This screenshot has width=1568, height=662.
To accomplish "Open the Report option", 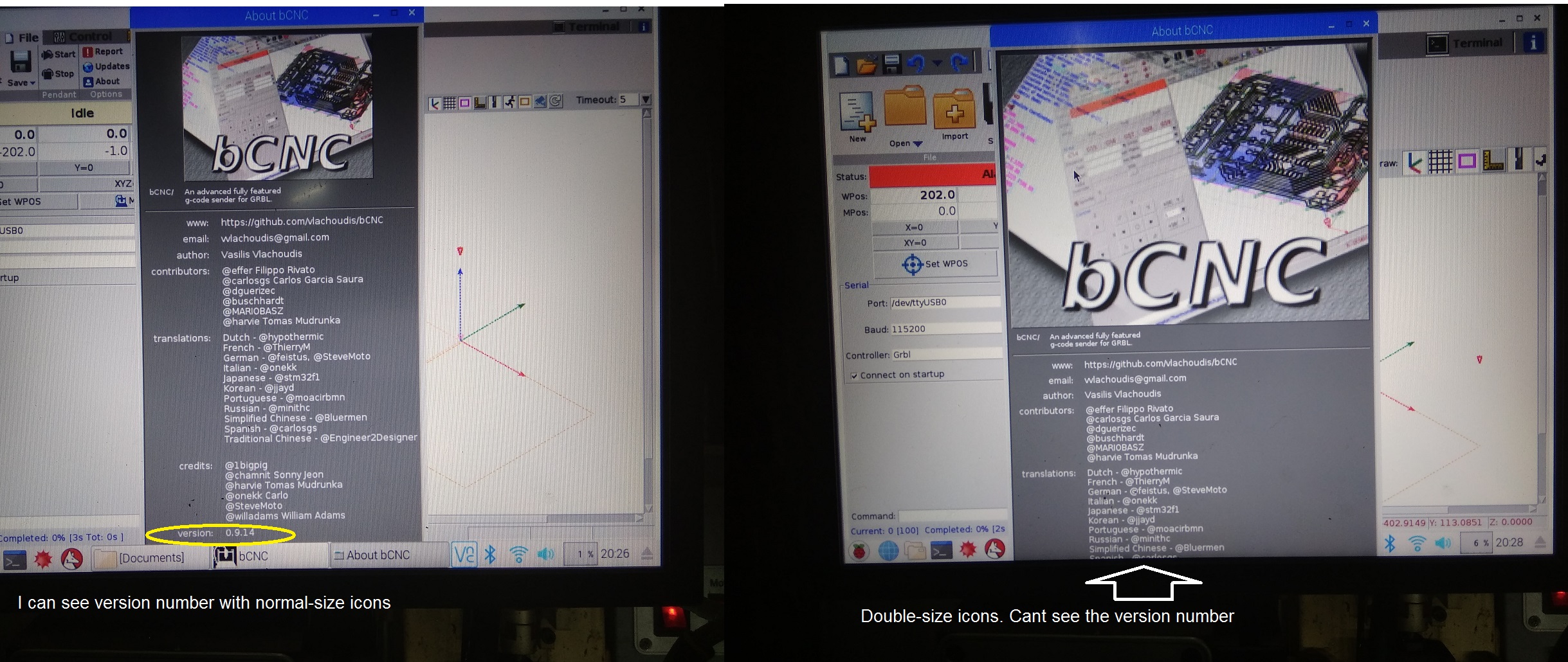I will coord(103,51).
